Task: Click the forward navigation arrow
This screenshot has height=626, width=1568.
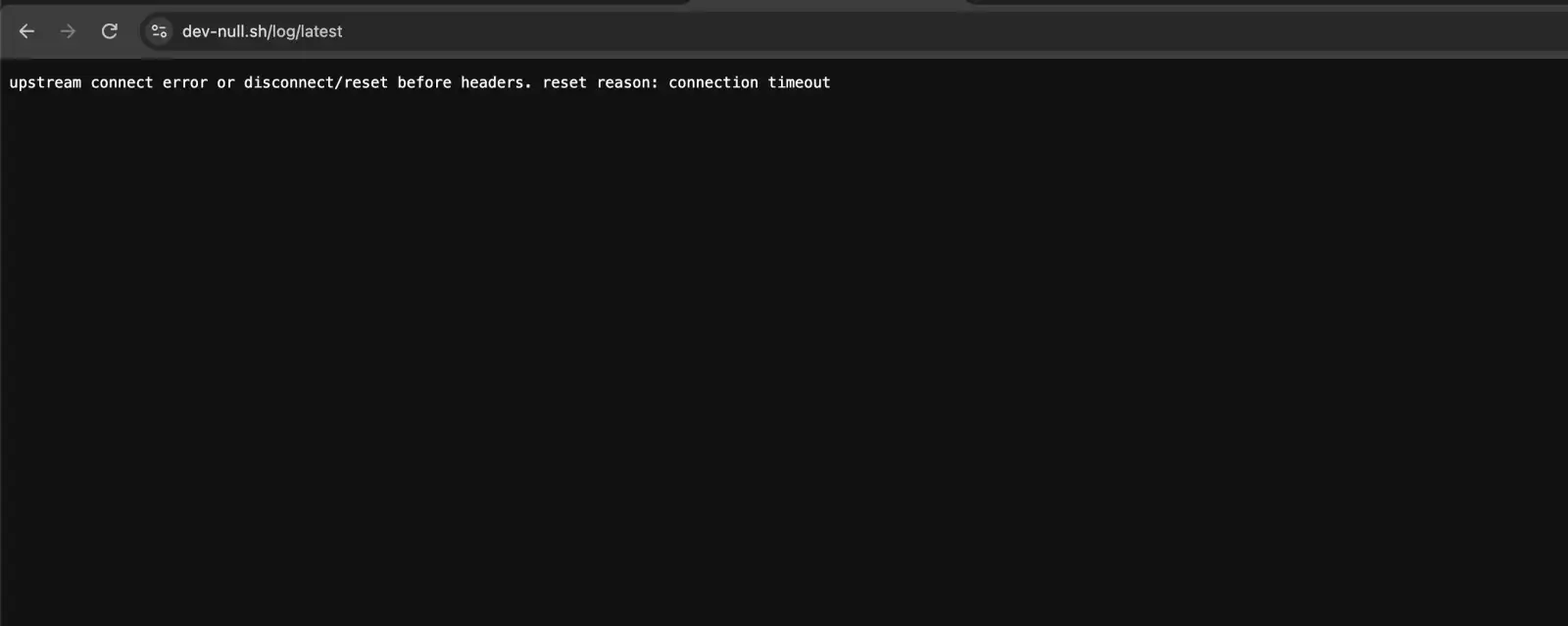Action: (68, 31)
